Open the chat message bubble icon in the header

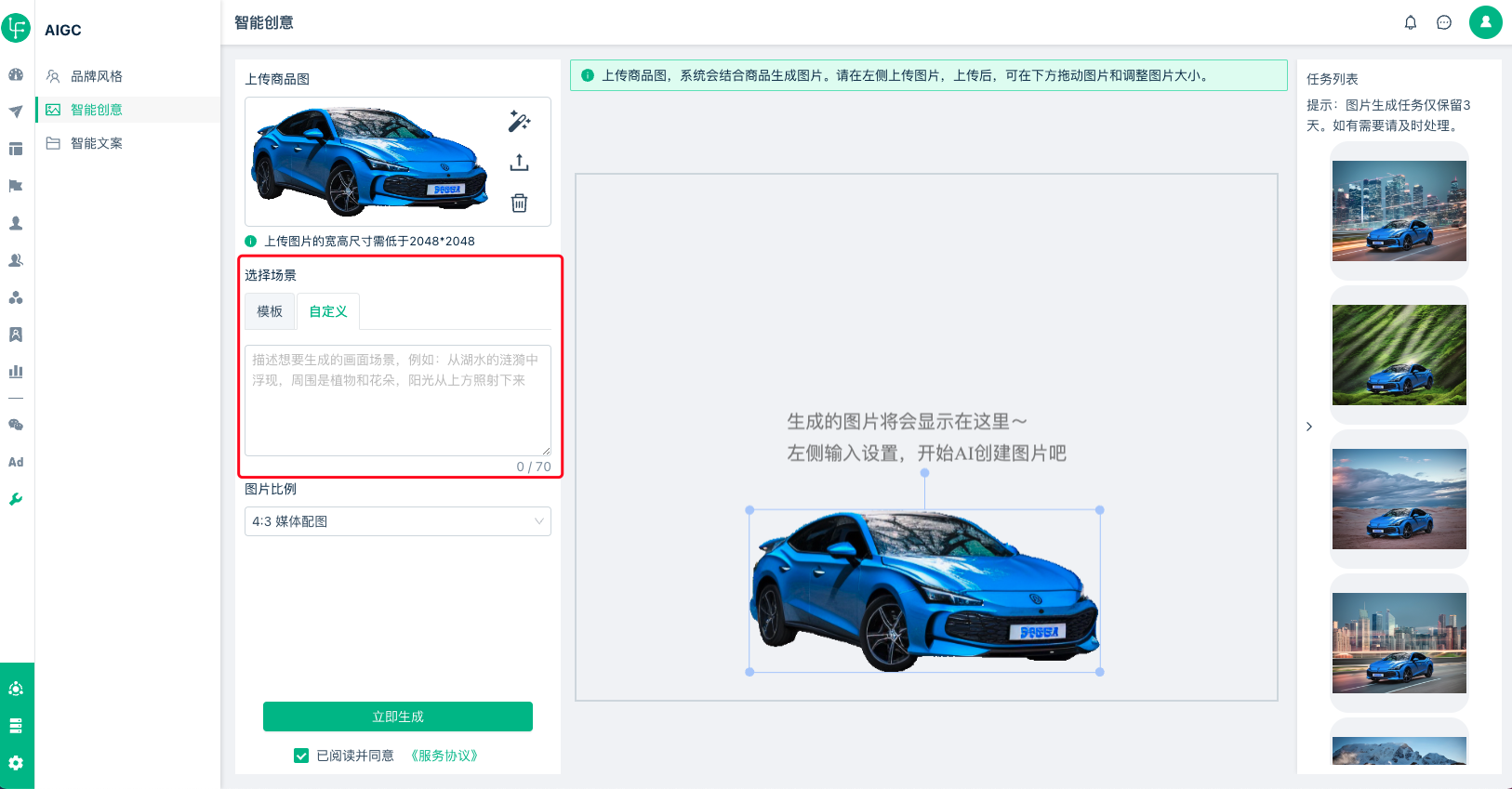coord(1444,22)
